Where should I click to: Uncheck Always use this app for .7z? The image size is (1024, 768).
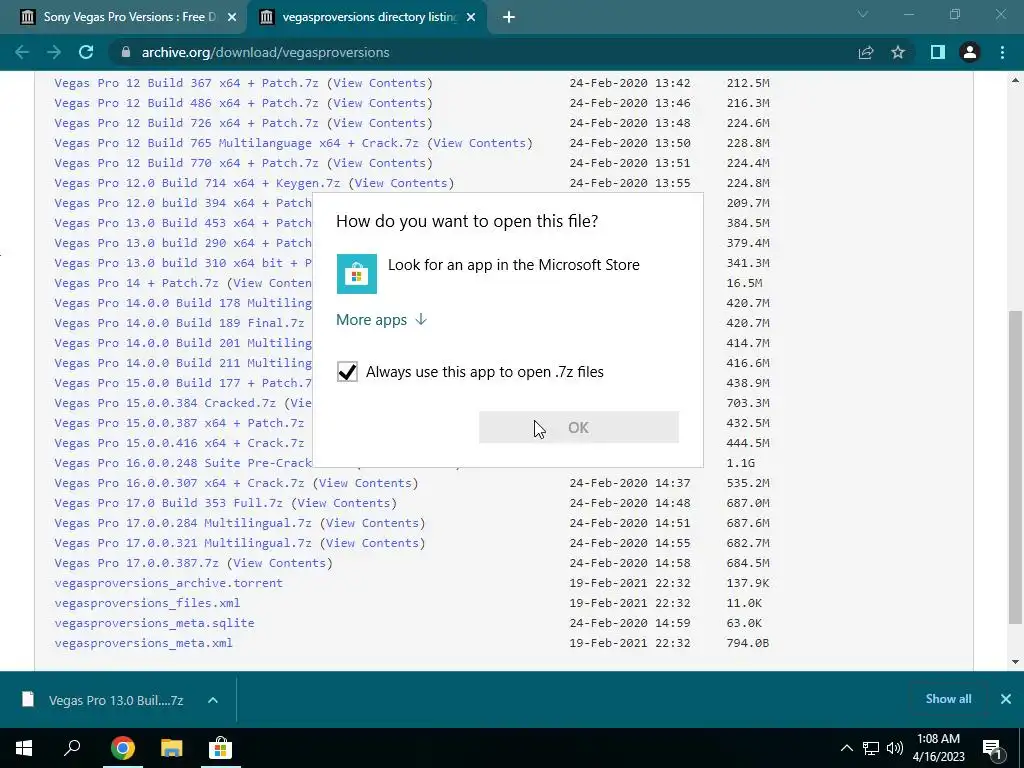pyautogui.click(x=347, y=372)
